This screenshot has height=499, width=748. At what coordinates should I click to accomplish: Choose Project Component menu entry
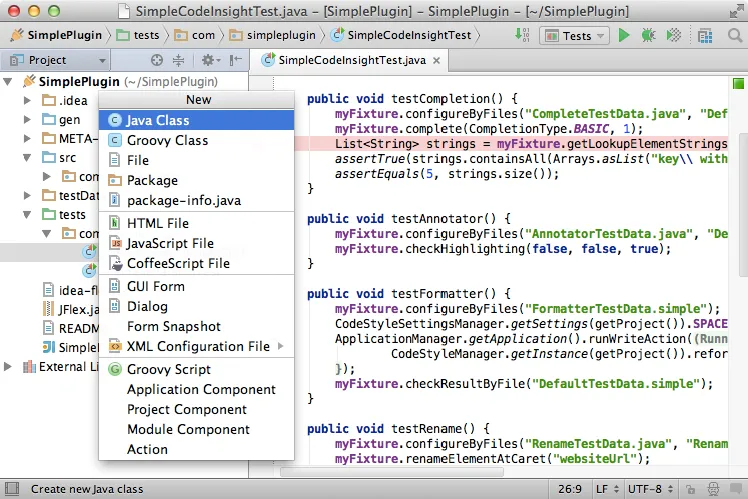[196, 409]
